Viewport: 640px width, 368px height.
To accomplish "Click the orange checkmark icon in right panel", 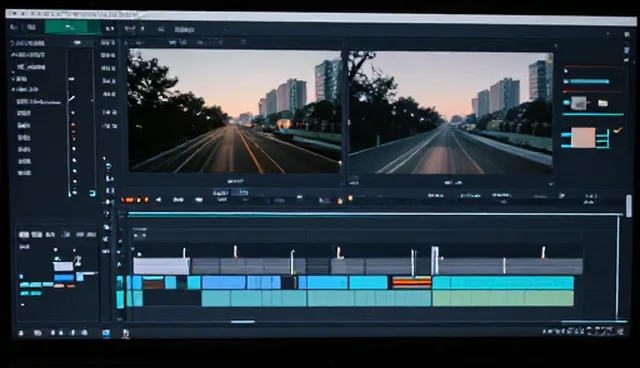I will pyautogui.click(x=618, y=131).
